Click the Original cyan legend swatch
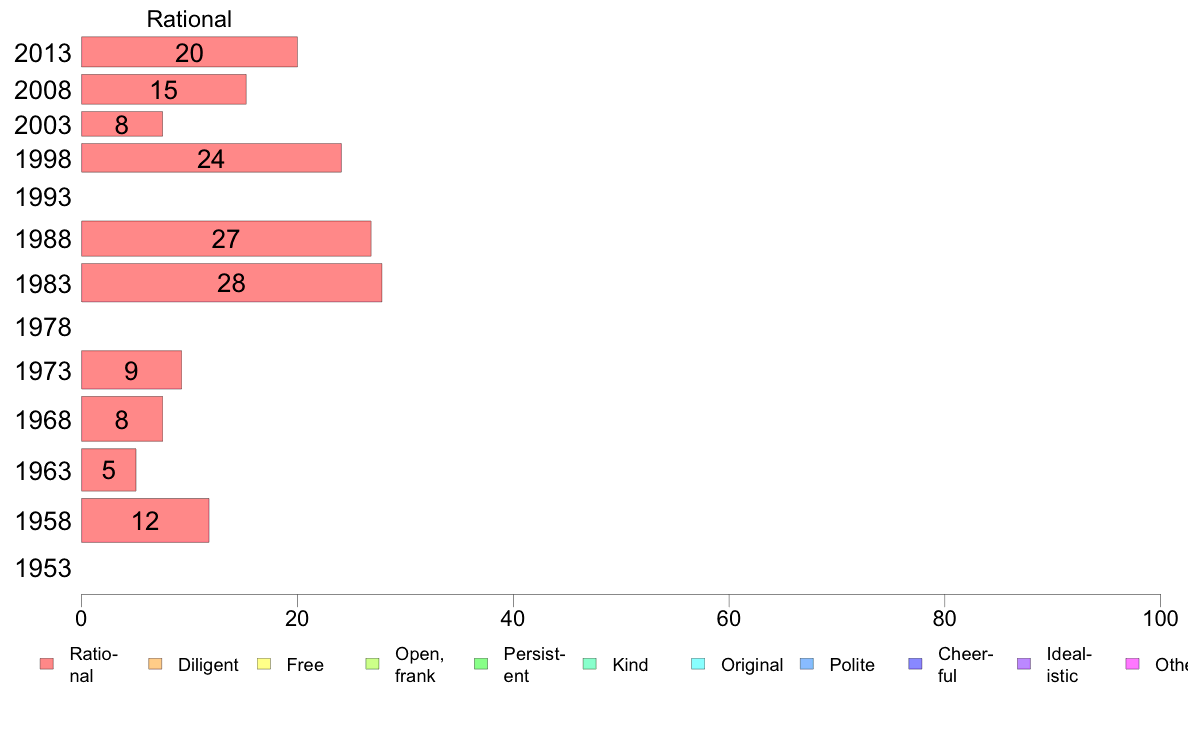The width and height of the screenshot is (1188, 736). 699,664
